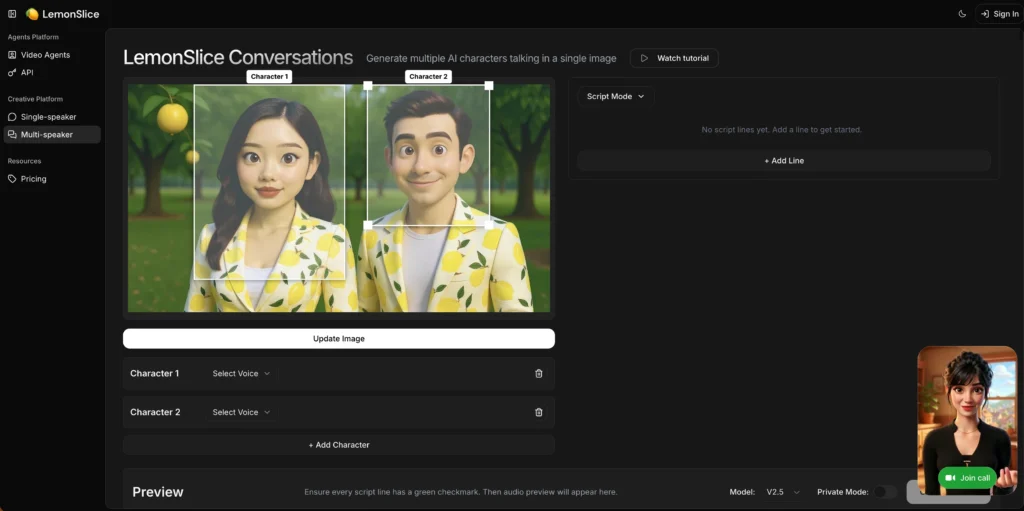
Task: Click top-left handle of Character 2 box
Action: pyautogui.click(x=368, y=86)
